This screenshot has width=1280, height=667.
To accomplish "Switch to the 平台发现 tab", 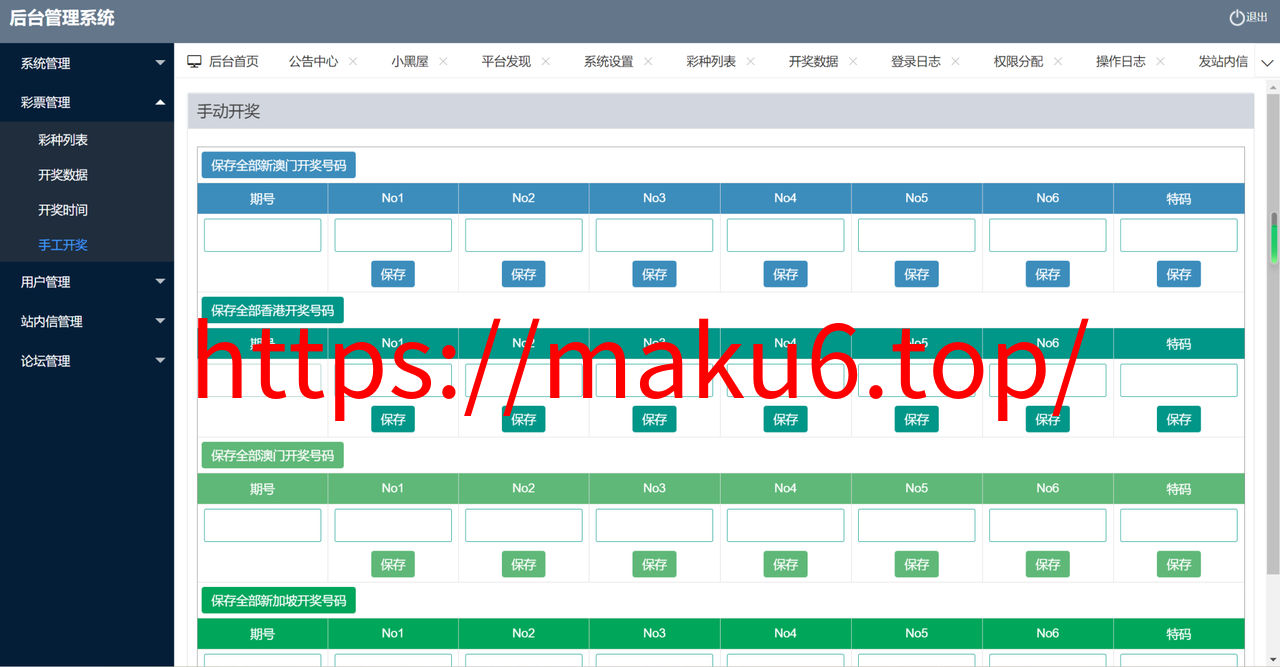I will (x=506, y=61).
